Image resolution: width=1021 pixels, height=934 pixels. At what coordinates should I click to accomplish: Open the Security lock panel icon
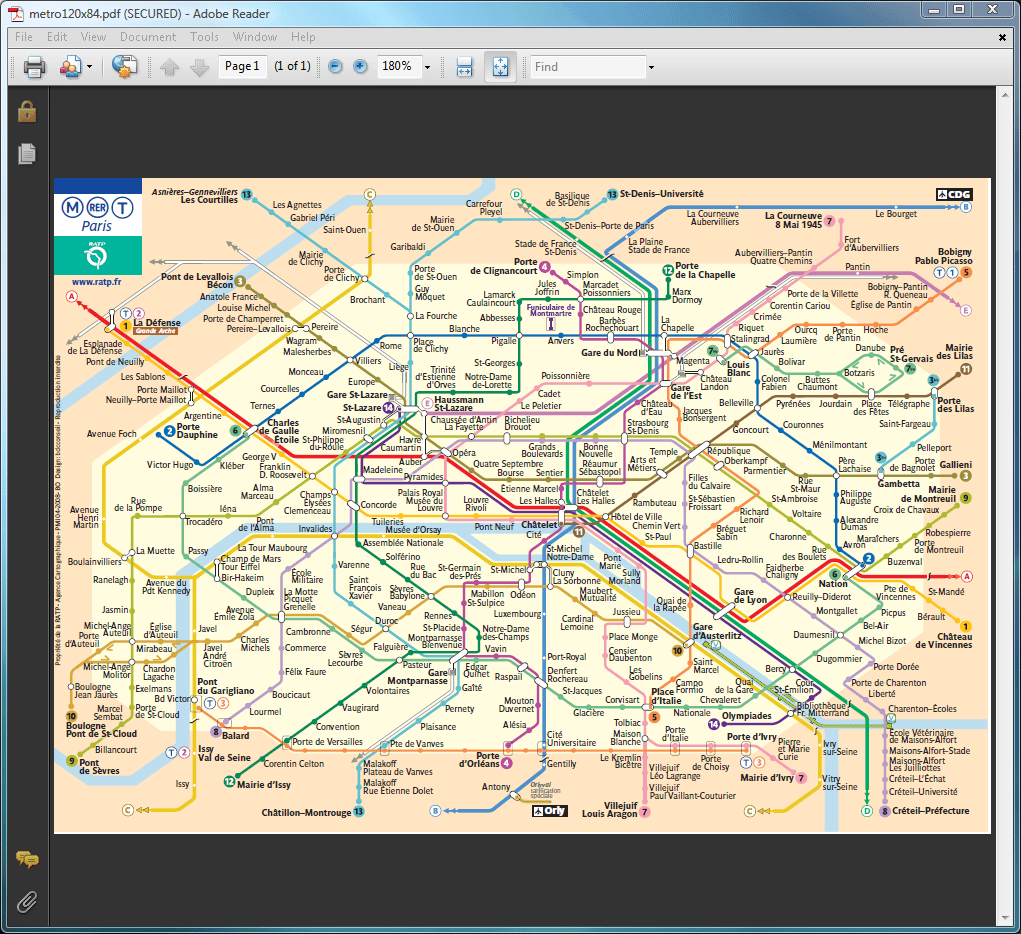pos(27,111)
